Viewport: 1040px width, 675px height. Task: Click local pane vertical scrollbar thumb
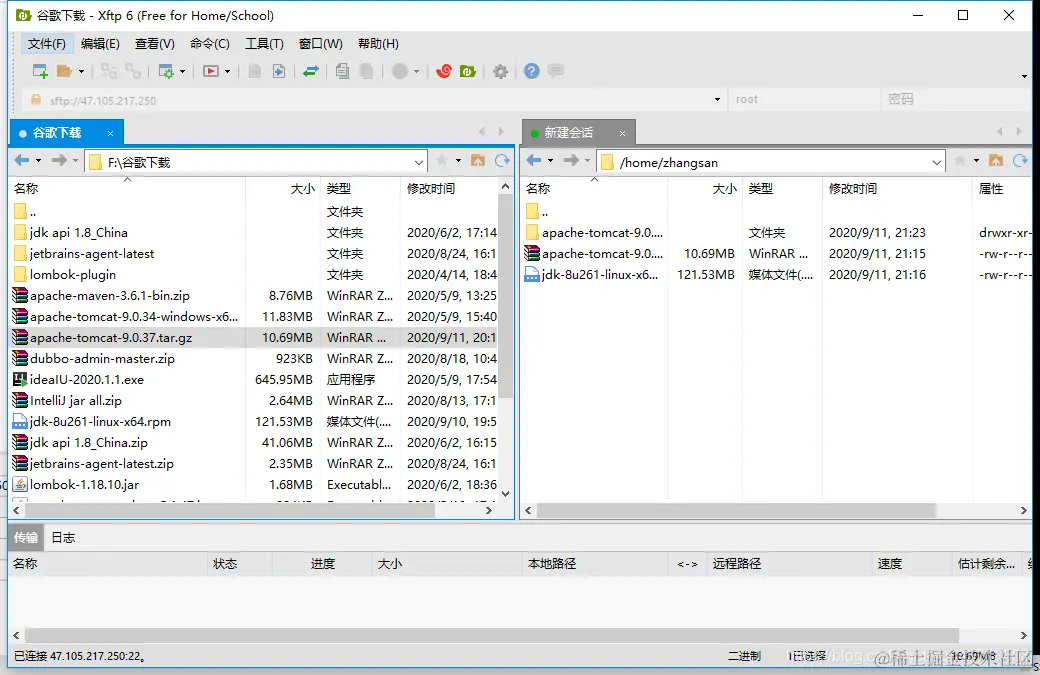coord(505,296)
